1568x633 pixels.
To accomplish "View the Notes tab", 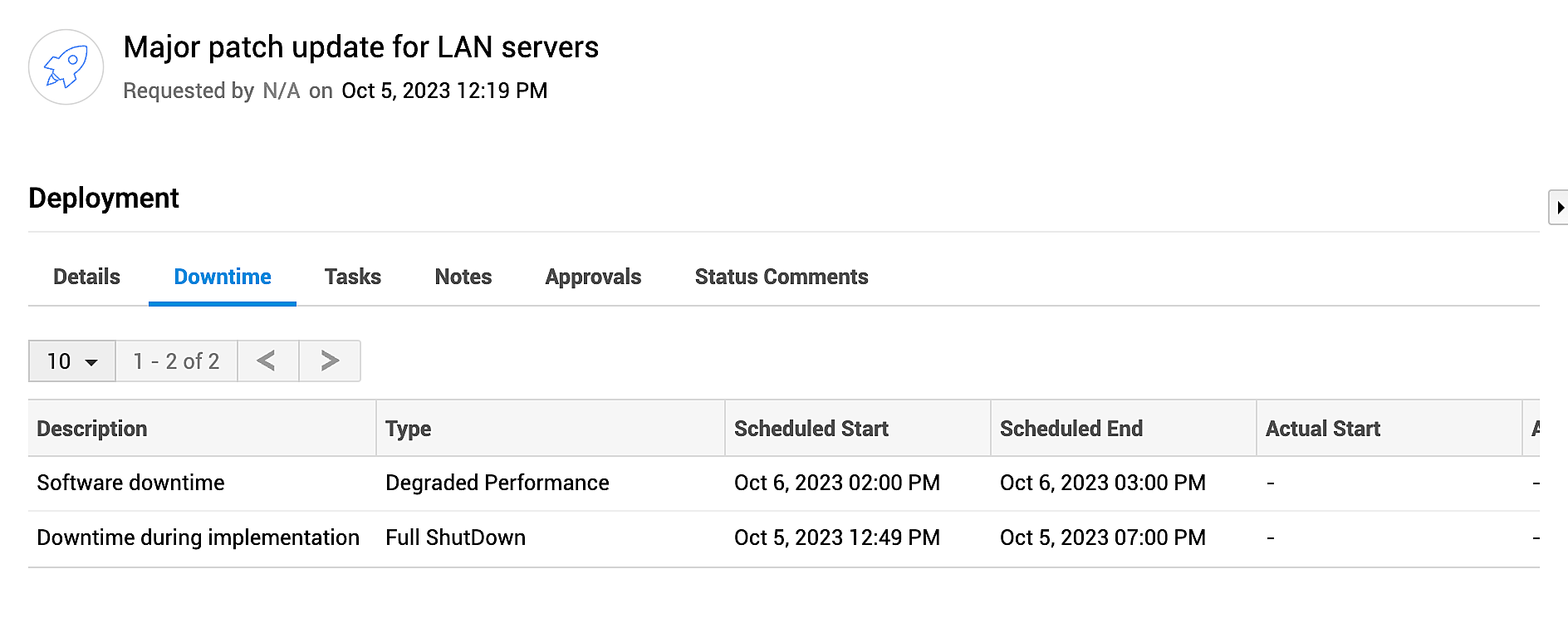I will click(463, 277).
